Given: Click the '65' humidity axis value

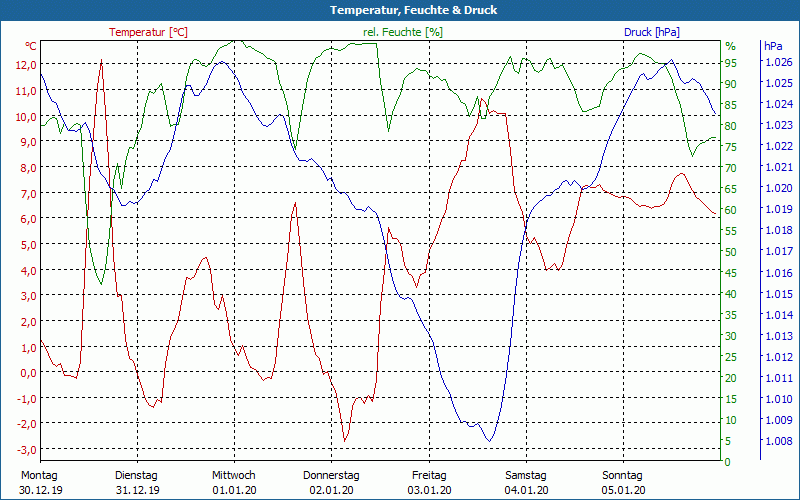Looking at the screenshot, I should pos(731,189).
